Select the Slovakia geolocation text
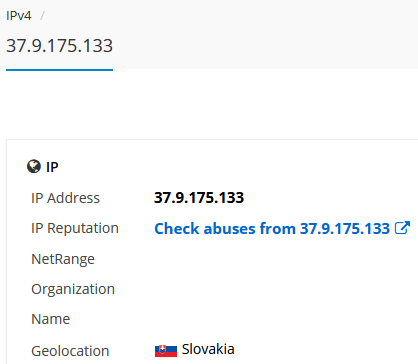 (x=208, y=349)
